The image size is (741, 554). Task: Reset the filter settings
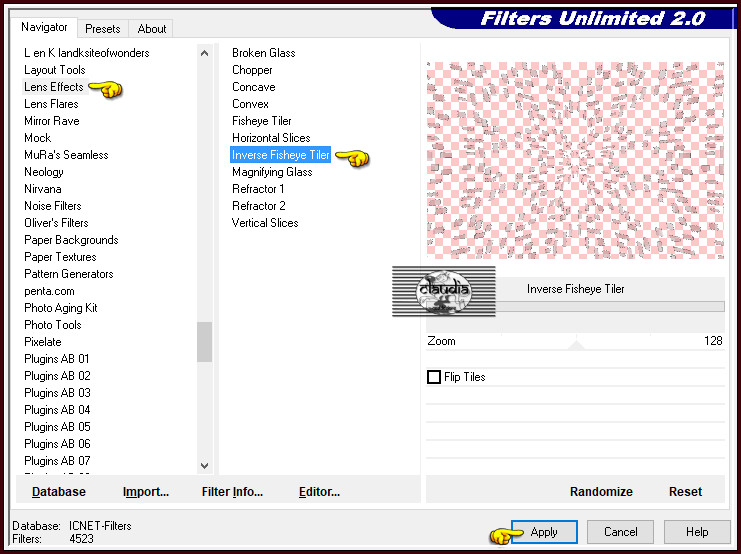pos(685,492)
